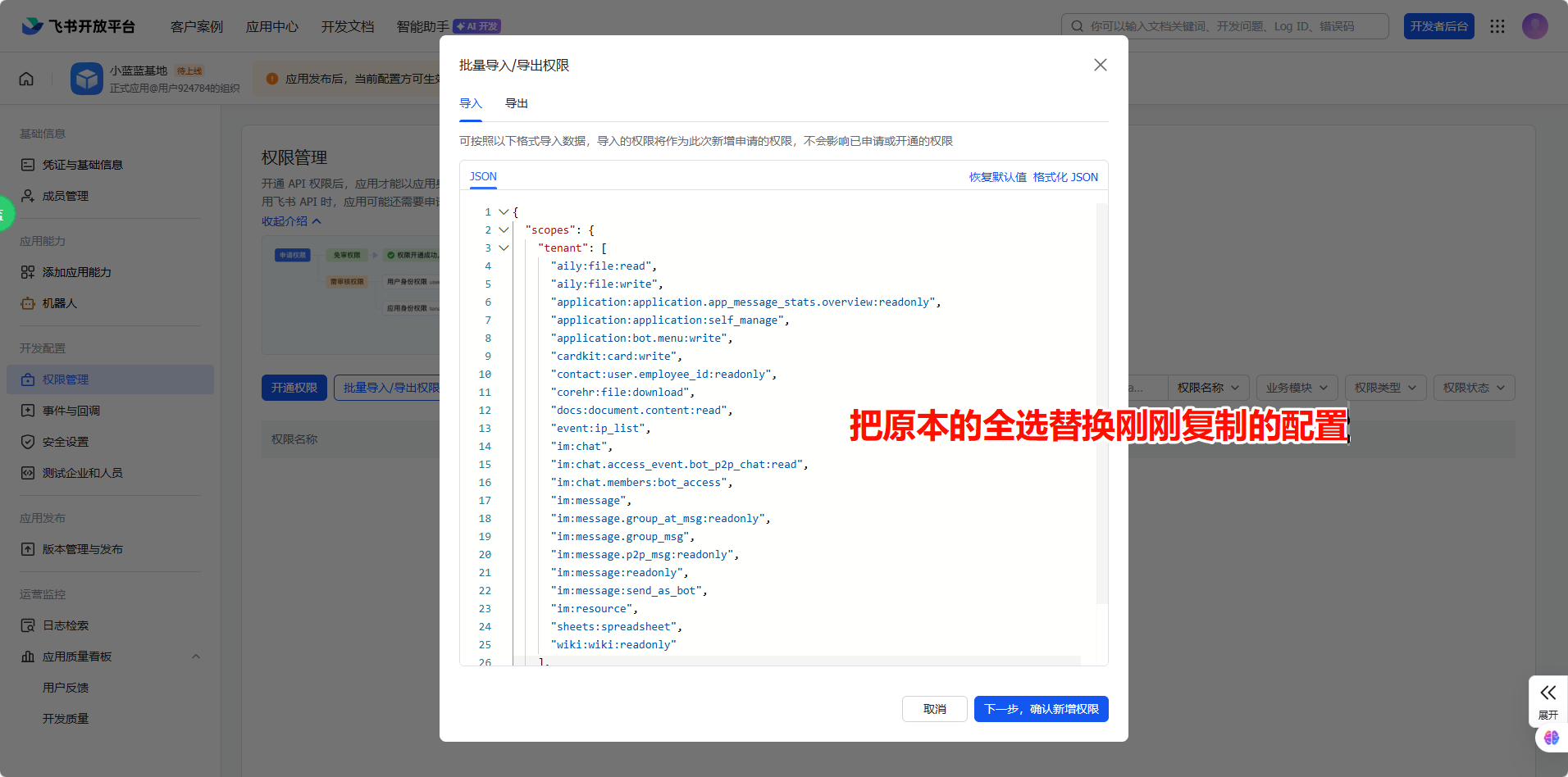Collapse the 应用质量看板 submenu
The height and width of the screenshot is (777, 1568).
(196, 656)
